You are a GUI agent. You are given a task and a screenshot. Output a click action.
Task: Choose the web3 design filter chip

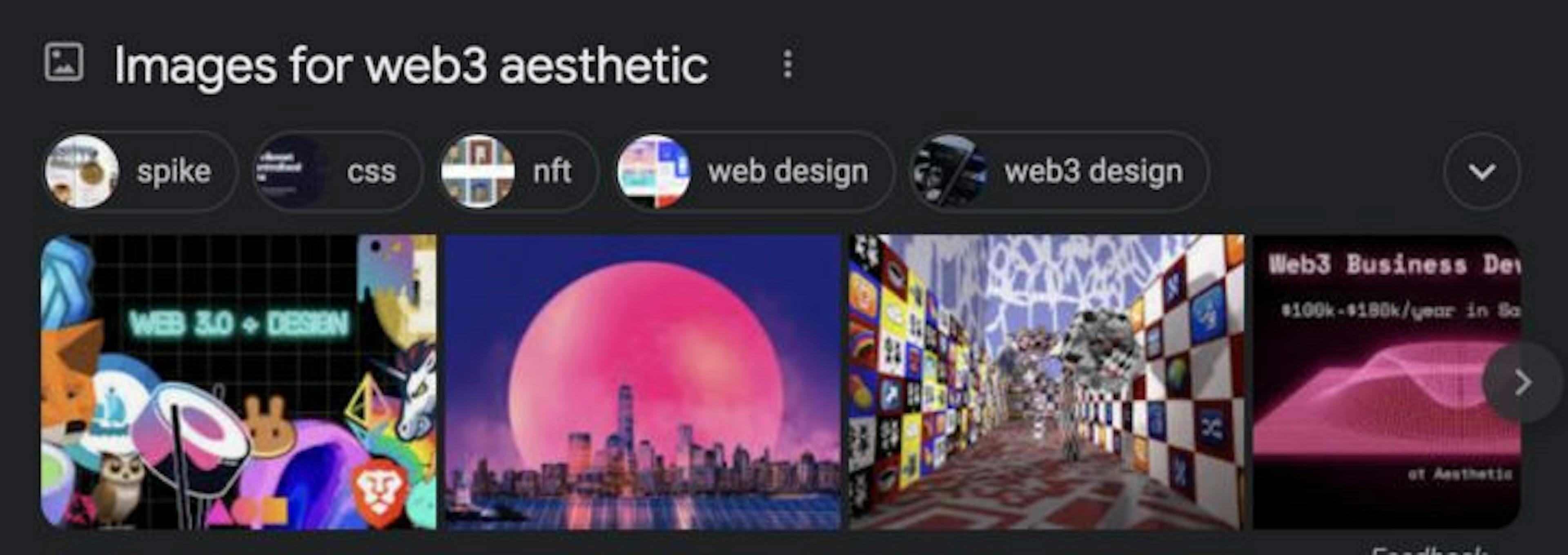(x=1059, y=172)
